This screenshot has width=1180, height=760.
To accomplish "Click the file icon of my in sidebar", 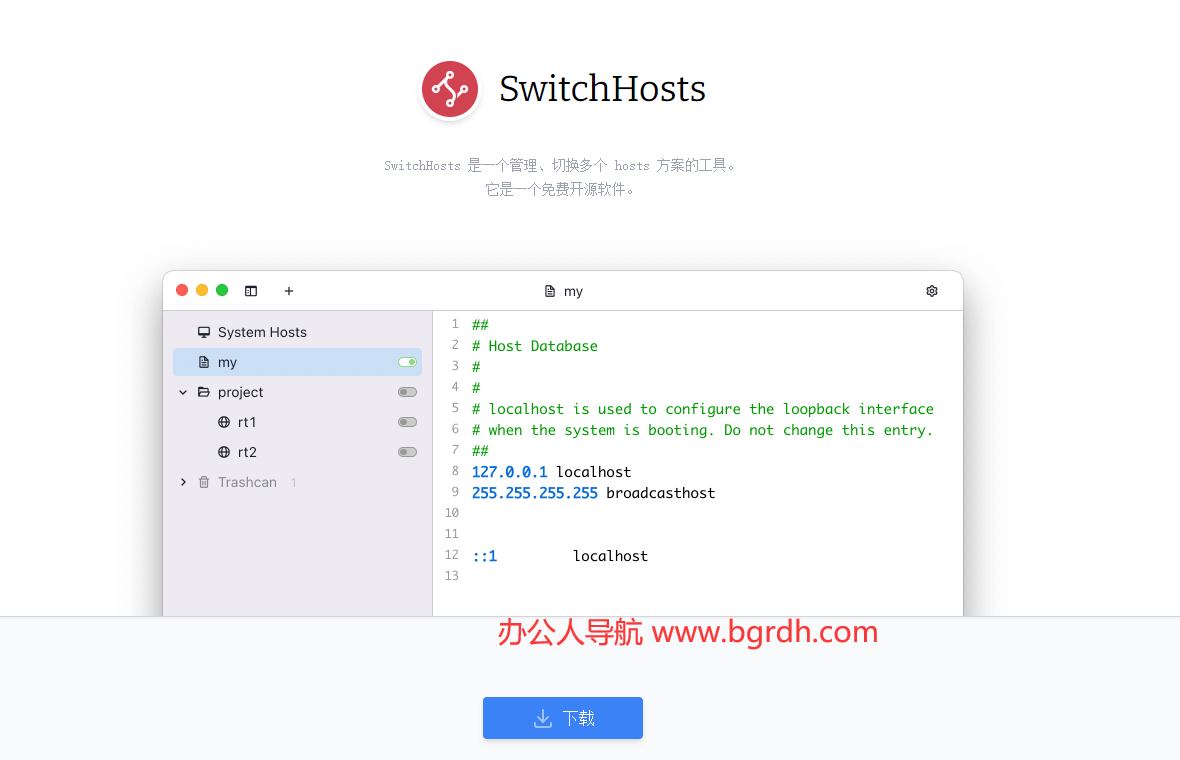I will pyautogui.click(x=205, y=362).
